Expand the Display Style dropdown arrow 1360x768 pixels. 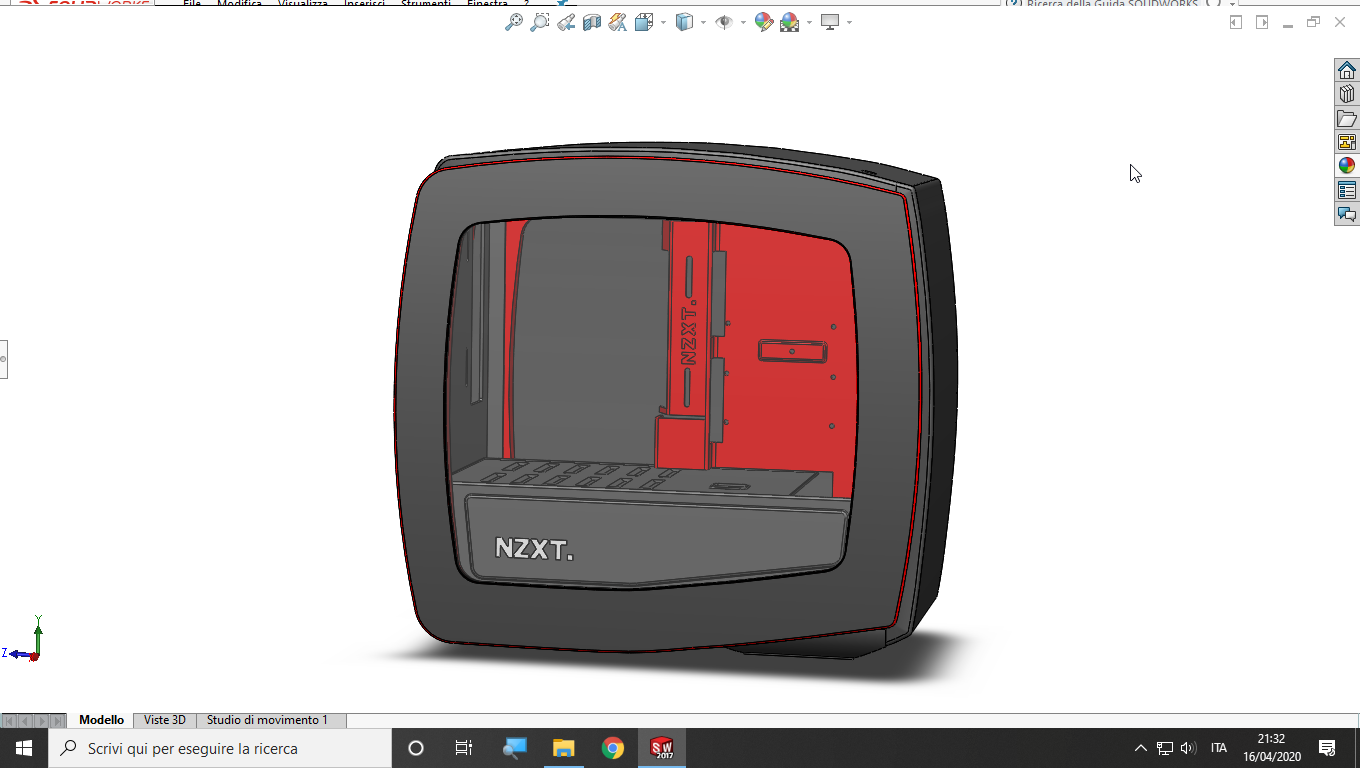click(x=702, y=22)
